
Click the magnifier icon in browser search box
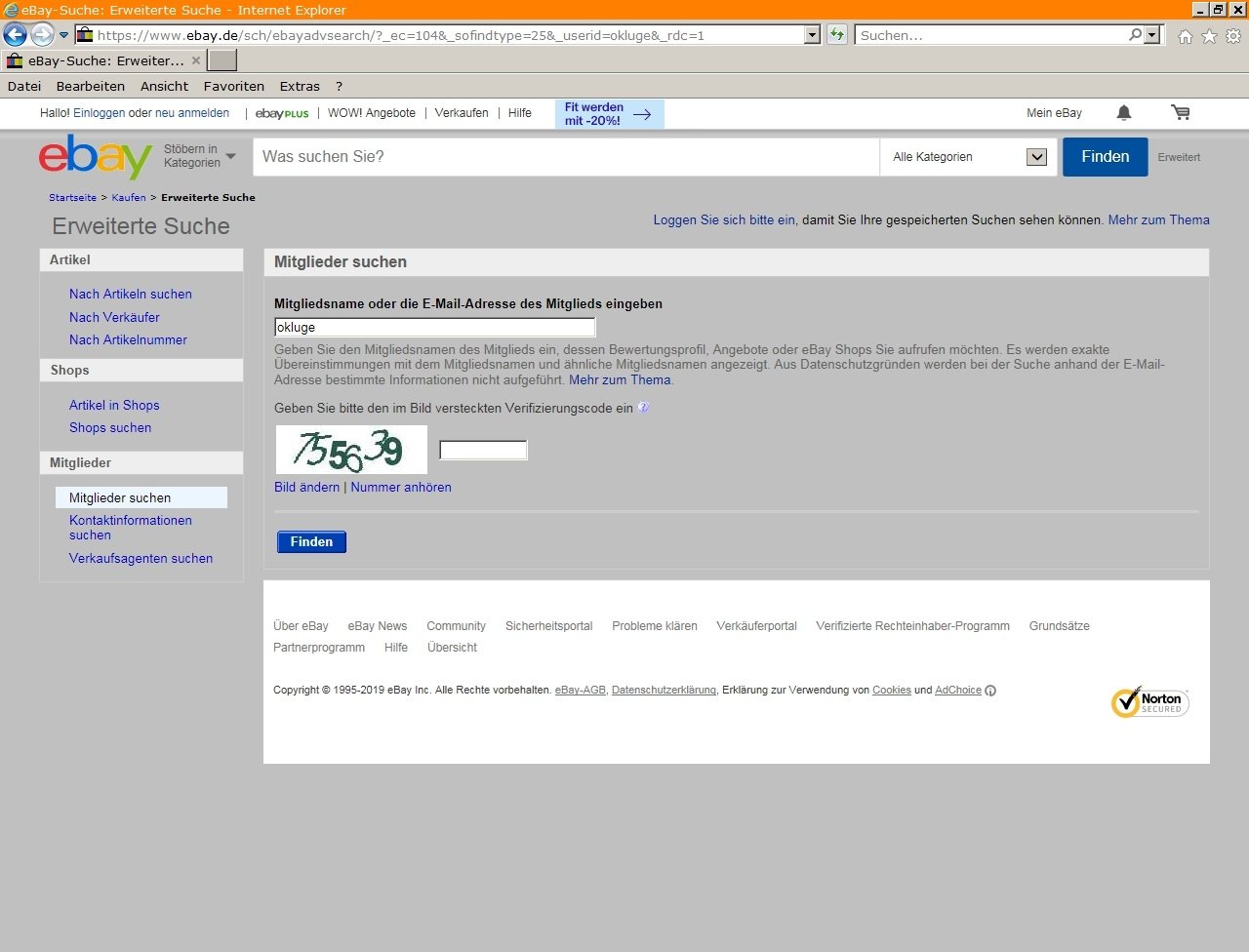point(1135,35)
